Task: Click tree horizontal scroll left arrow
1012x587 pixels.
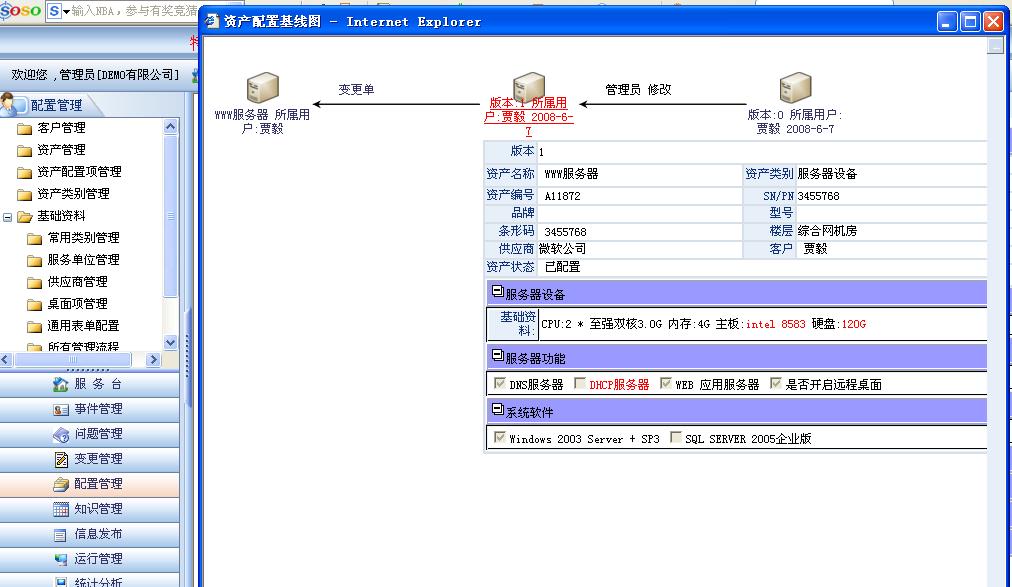Action: (x=6, y=360)
